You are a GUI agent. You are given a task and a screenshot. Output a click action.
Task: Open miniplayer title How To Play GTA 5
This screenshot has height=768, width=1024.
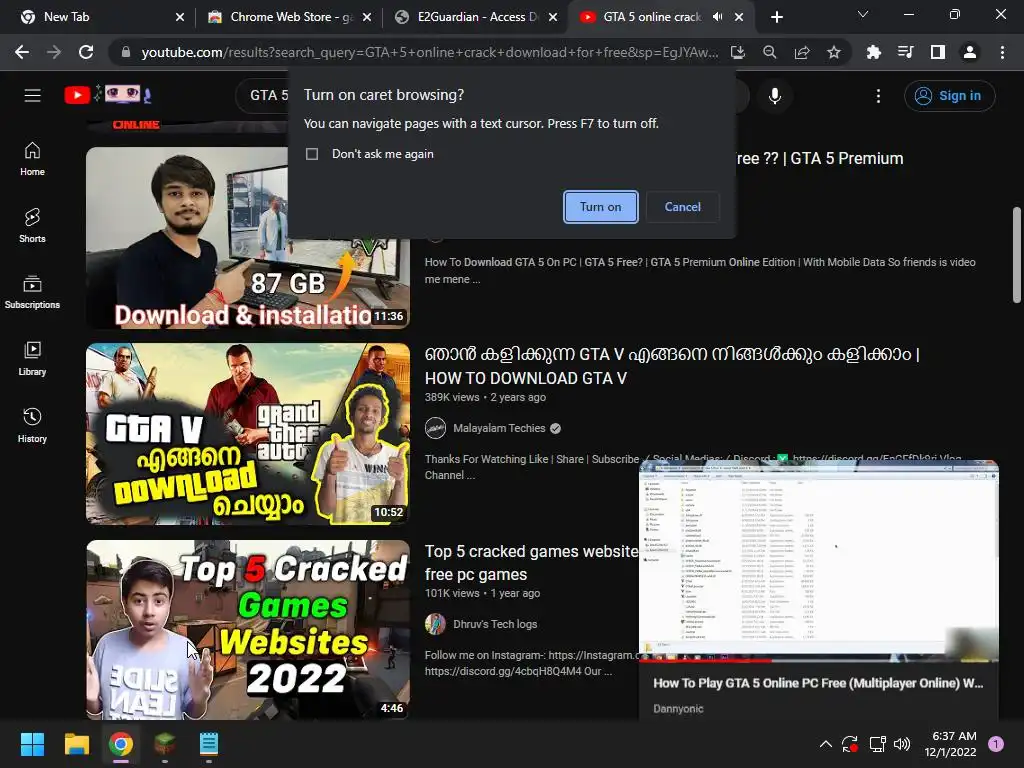(x=818, y=683)
